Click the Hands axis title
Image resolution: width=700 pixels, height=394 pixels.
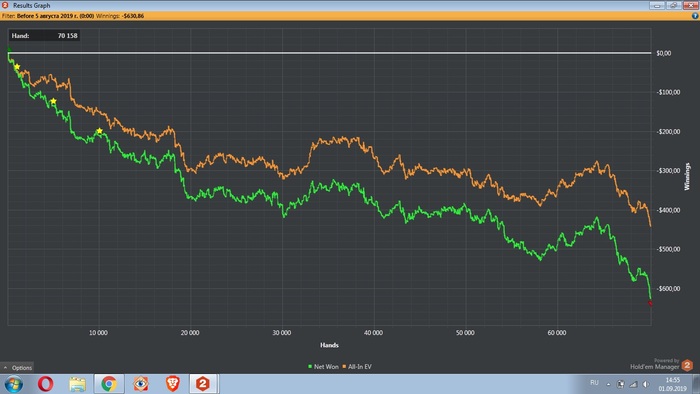click(x=329, y=345)
